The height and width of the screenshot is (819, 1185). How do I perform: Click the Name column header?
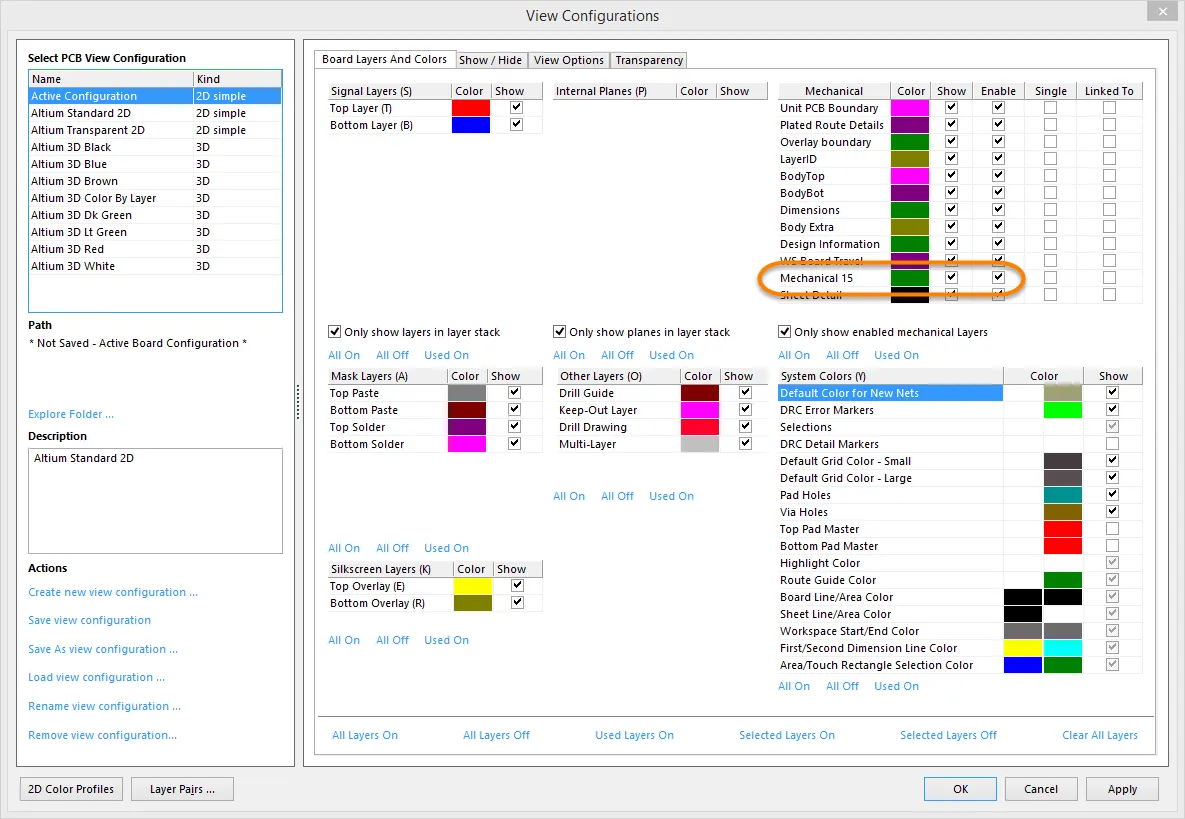111,79
